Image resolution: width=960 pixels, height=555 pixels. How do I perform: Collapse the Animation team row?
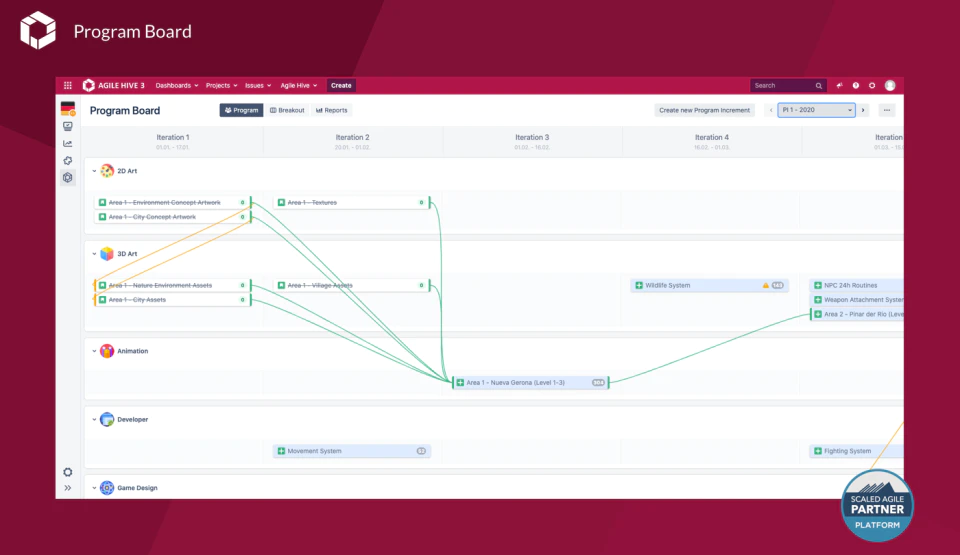pos(94,351)
